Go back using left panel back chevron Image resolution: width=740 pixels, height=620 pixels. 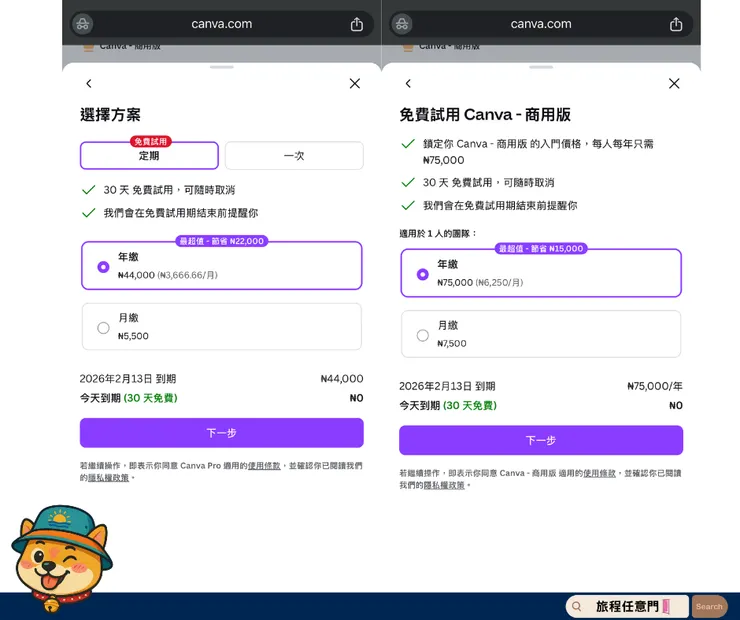[89, 84]
